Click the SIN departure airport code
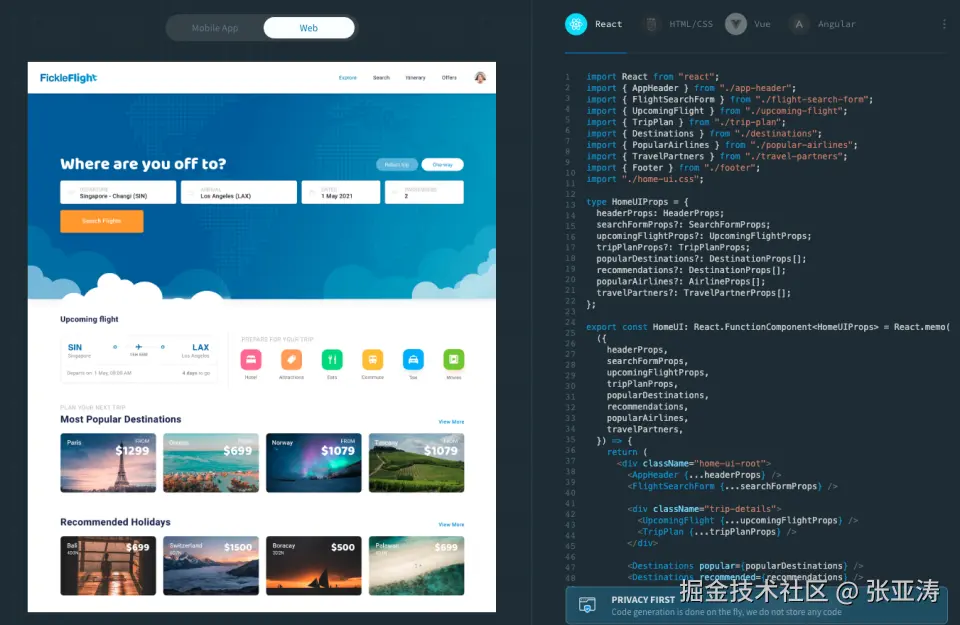Viewport: 960px width, 625px height. point(75,347)
